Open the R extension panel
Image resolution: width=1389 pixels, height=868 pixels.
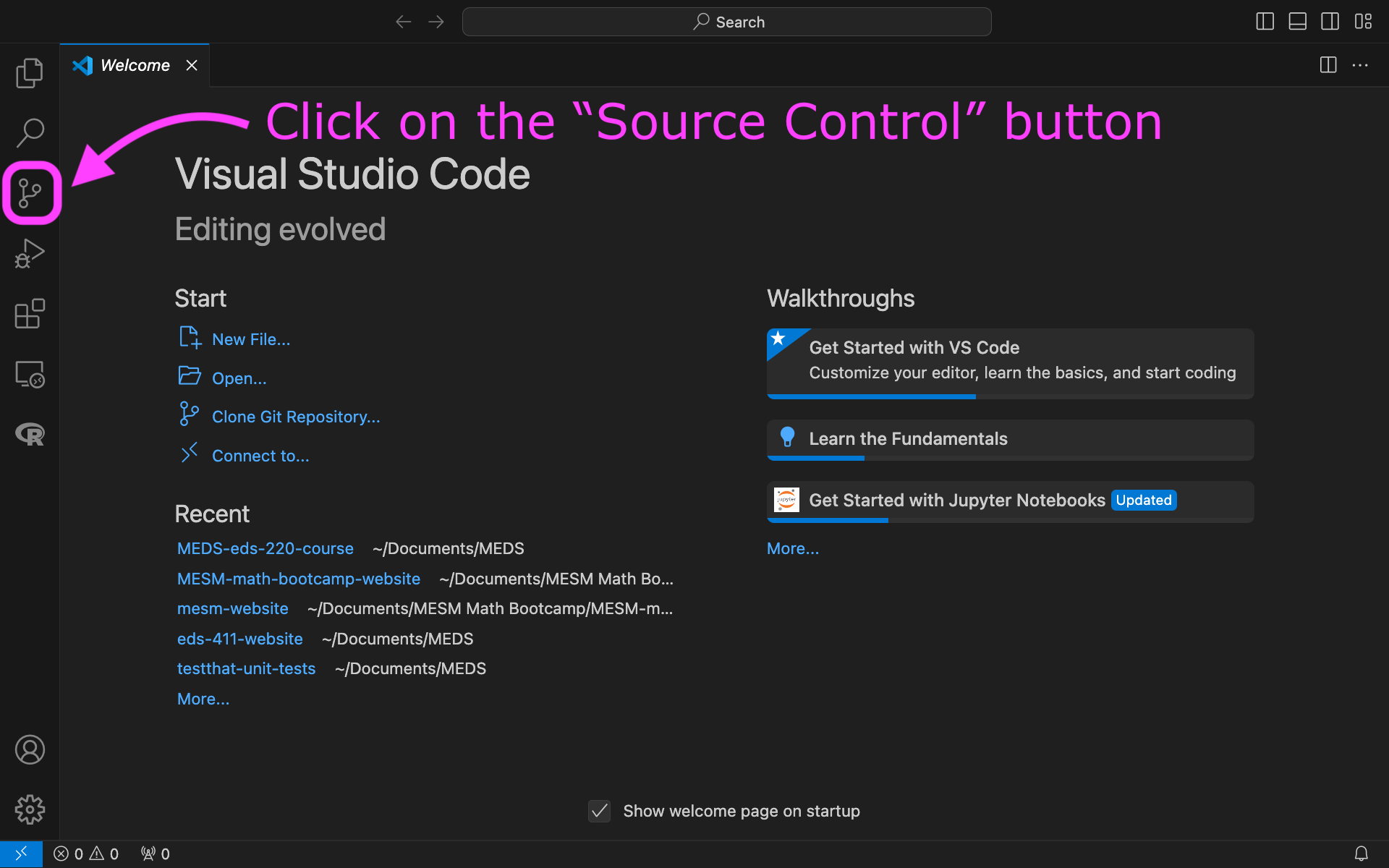tap(30, 434)
